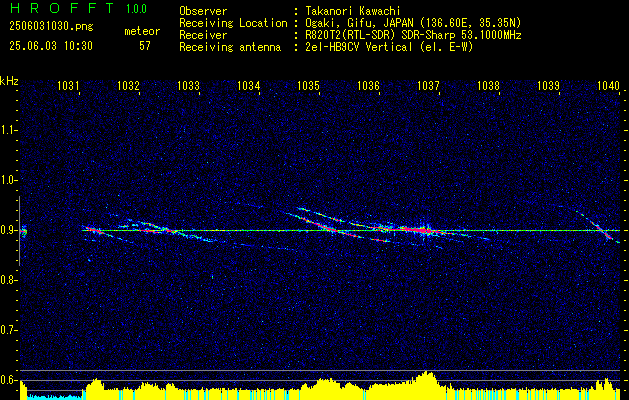Click time marker 1036
629x400 pixels.
coord(368,85)
